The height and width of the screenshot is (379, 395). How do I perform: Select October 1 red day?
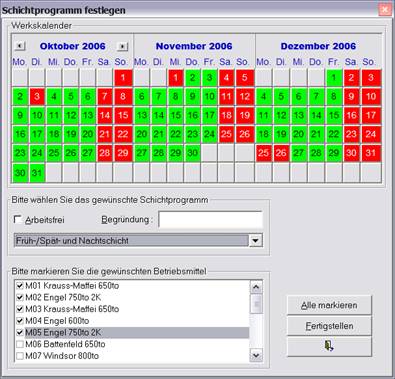pos(123,78)
